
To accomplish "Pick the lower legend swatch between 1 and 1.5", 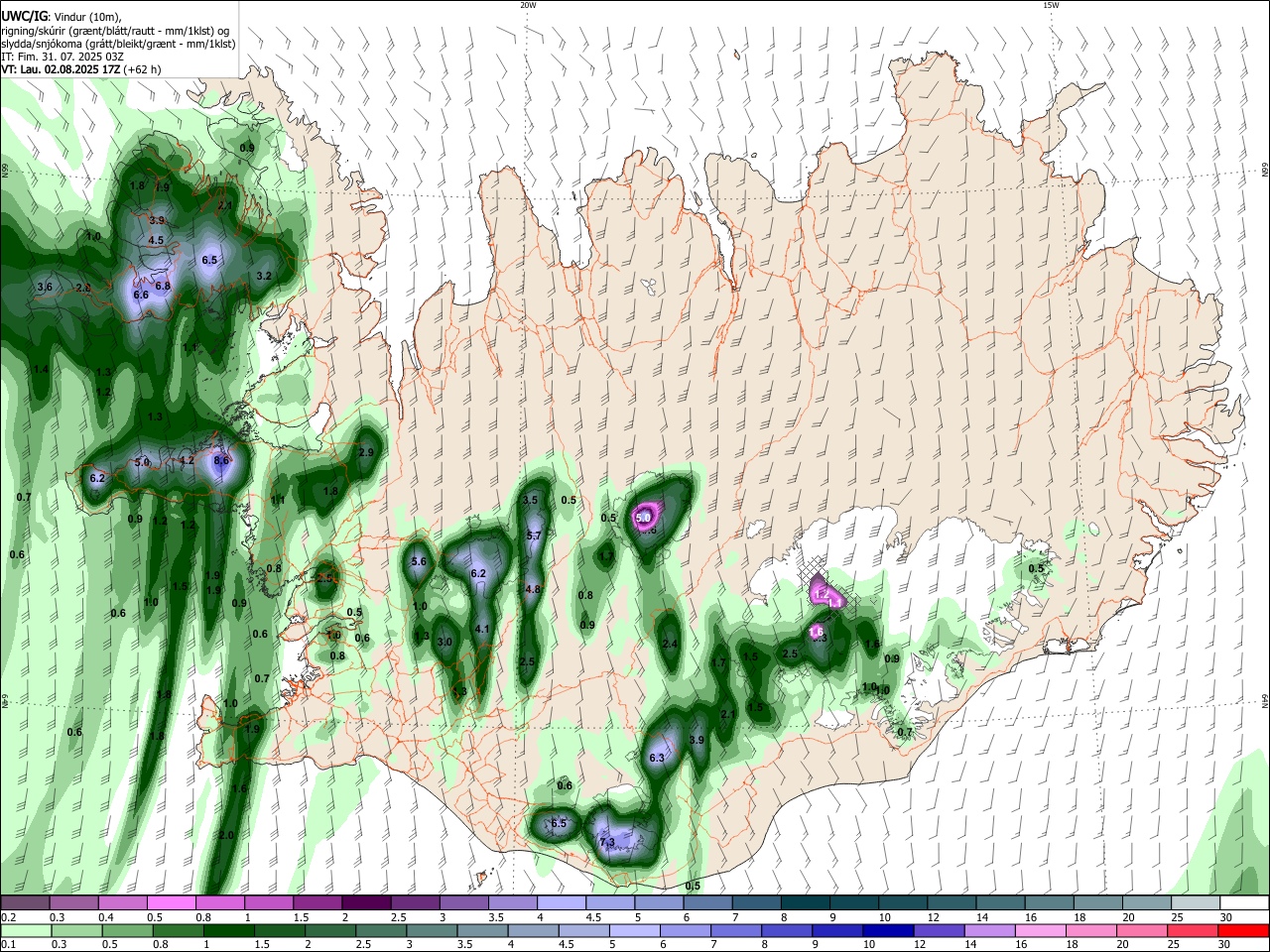I will (227, 930).
